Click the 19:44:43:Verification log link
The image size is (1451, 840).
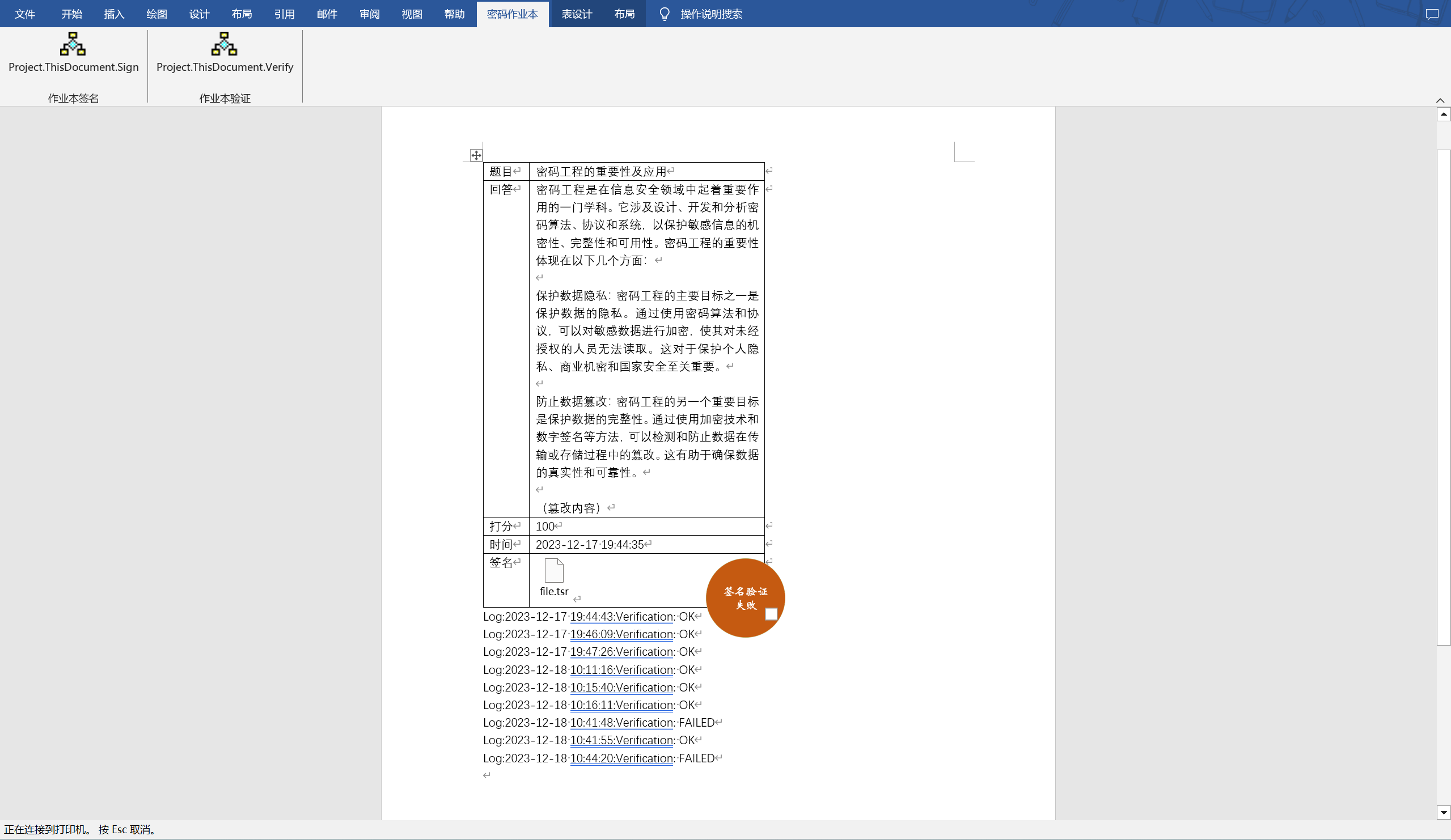pos(621,617)
